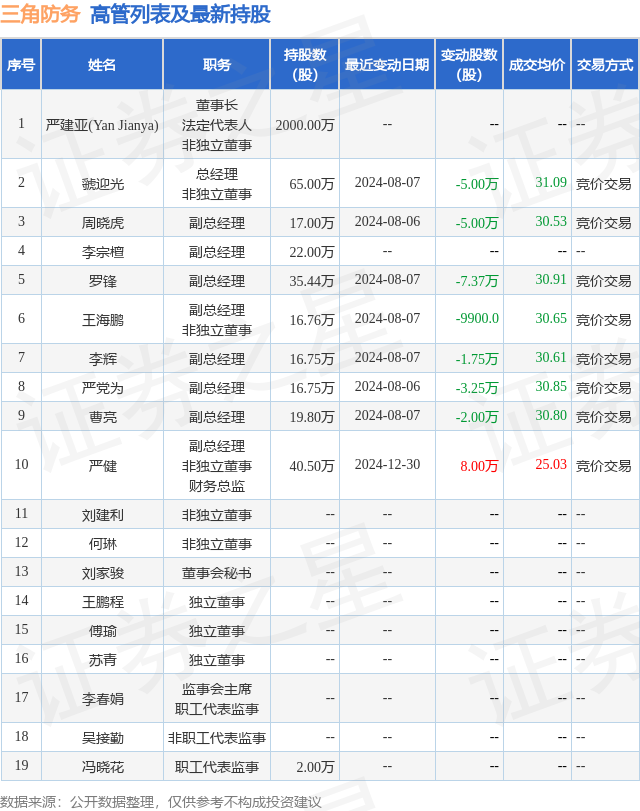This screenshot has height=811, width=640.
Task: Select the 31.09 average price value
Action: [x=550, y=182]
